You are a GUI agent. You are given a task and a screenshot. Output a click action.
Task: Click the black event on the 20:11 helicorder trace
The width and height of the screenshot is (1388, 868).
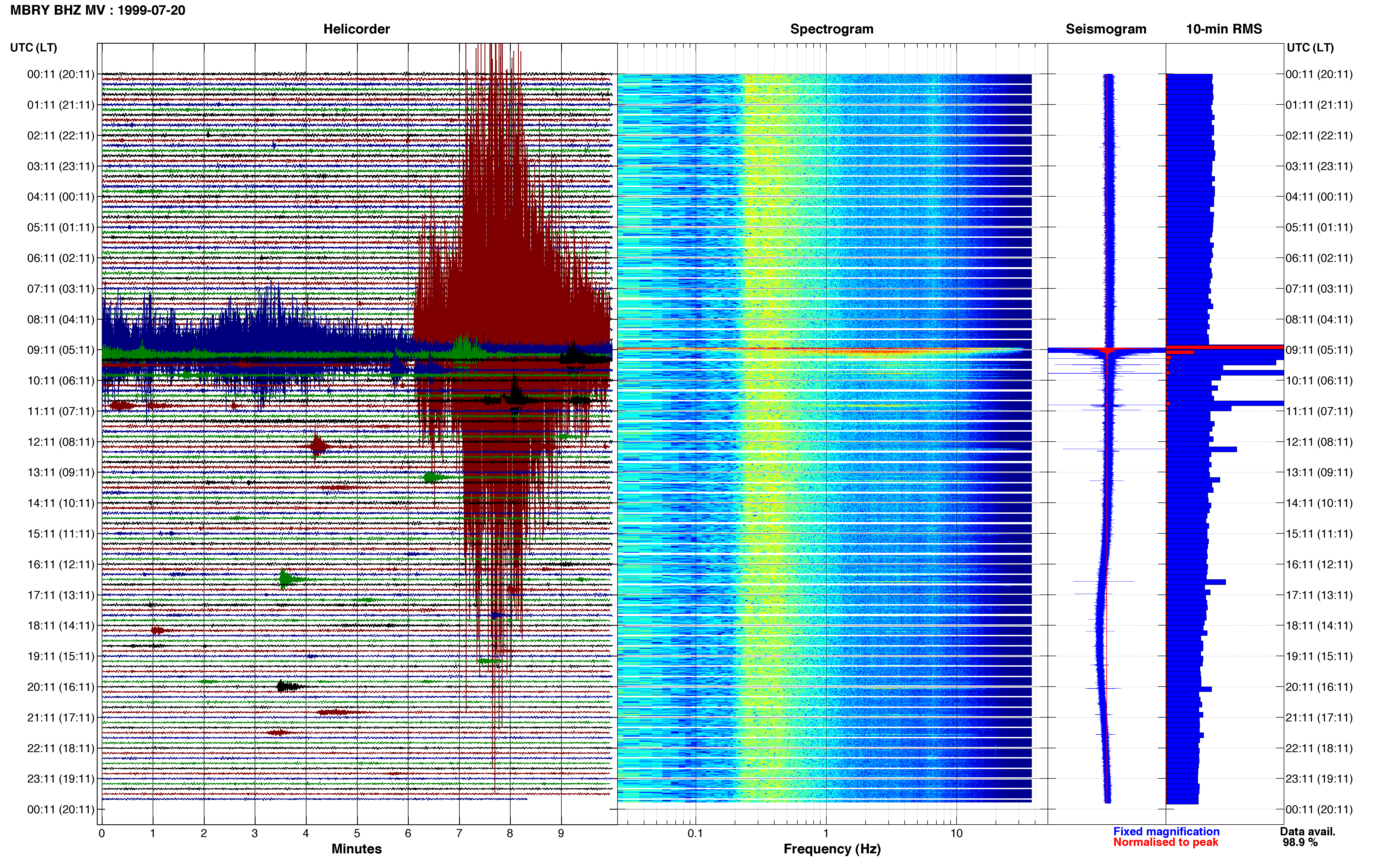288,686
